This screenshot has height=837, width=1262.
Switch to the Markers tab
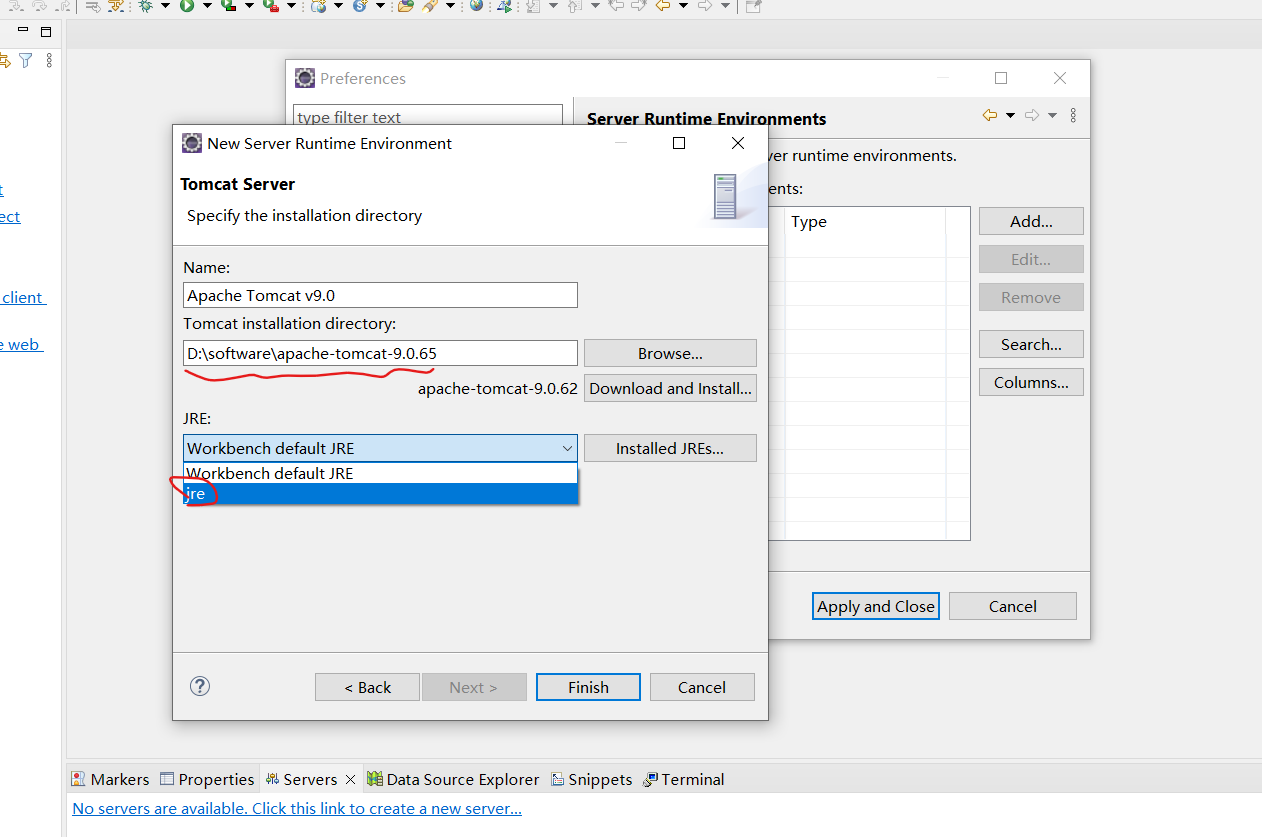pyautogui.click(x=110, y=779)
